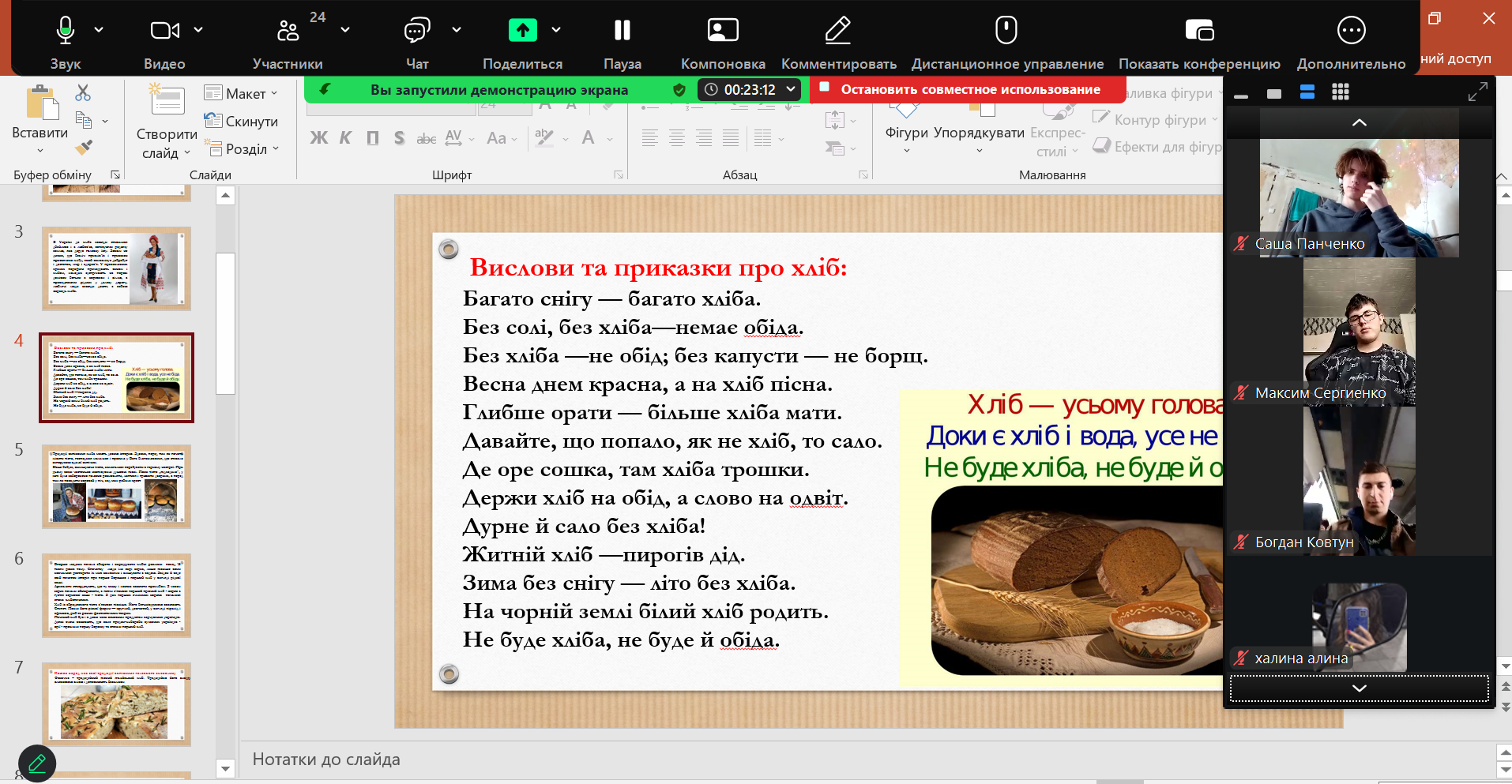Image resolution: width=1512 pixels, height=784 pixels.
Task: Click Скинути to reset the slide
Action: (x=242, y=121)
